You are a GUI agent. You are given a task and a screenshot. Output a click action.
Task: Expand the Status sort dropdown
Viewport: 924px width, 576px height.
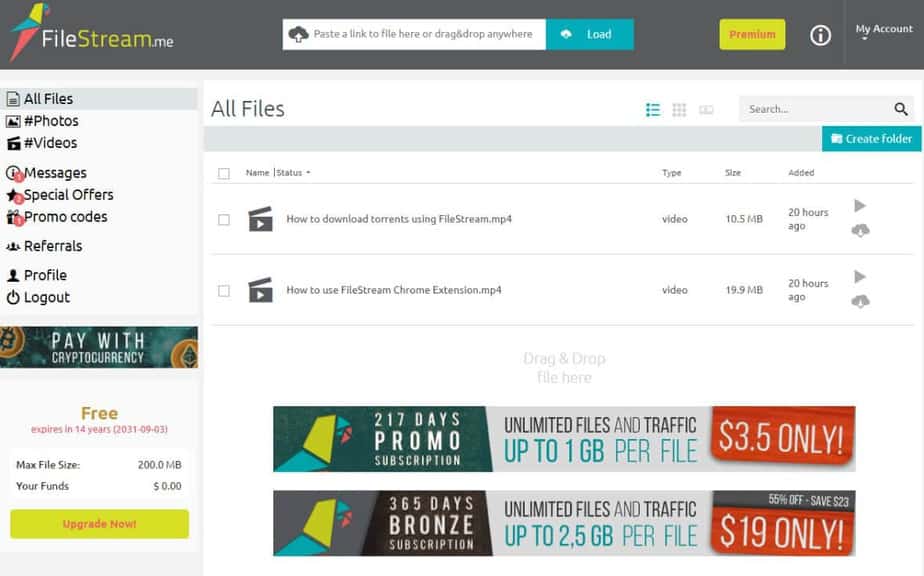pyautogui.click(x=293, y=173)
